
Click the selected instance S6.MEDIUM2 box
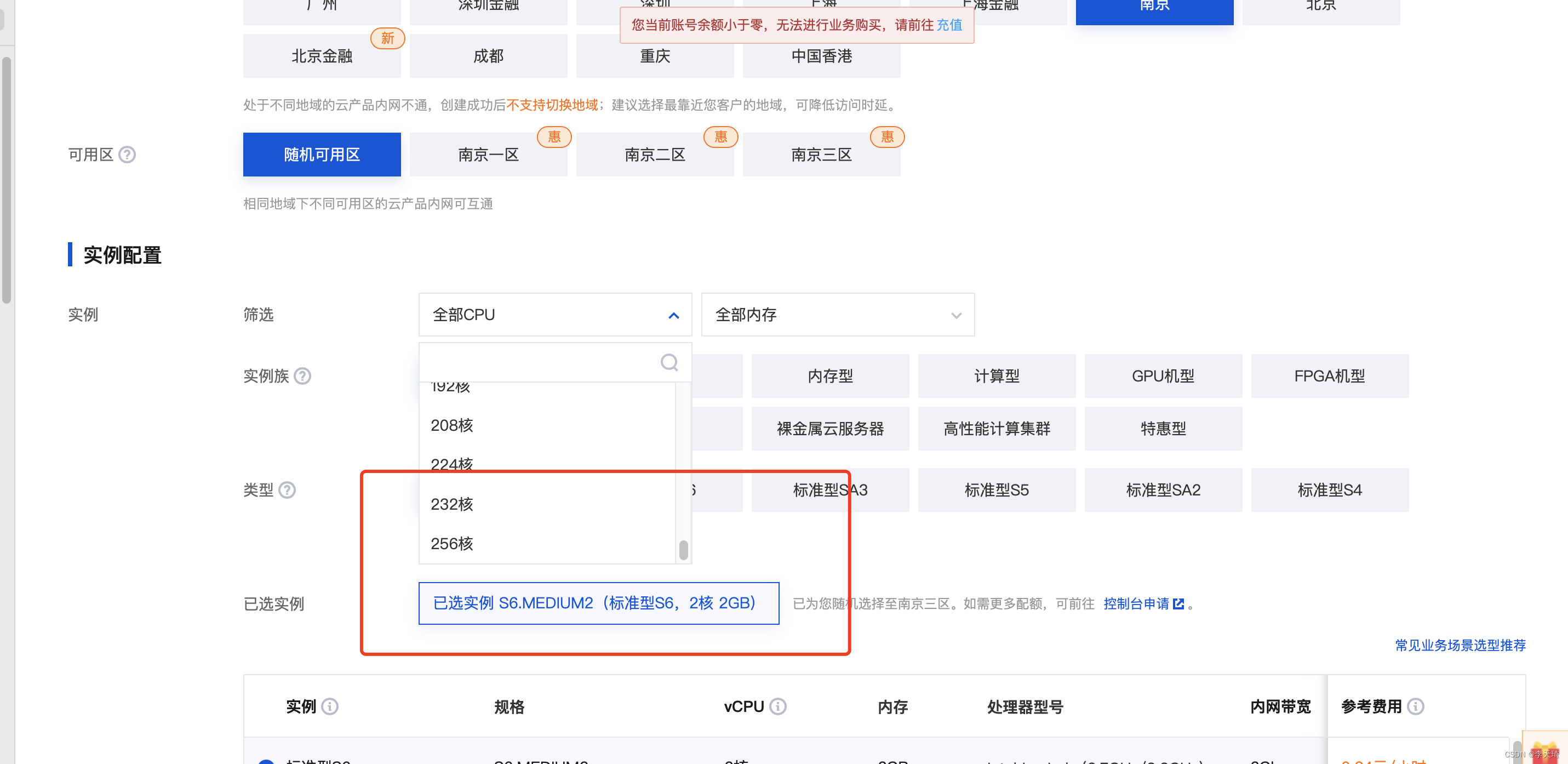pos(599,603)
